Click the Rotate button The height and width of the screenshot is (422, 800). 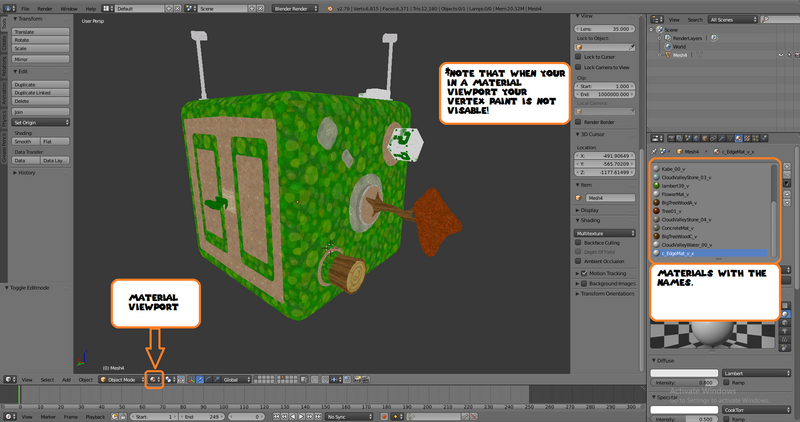(x=40, y=40)
